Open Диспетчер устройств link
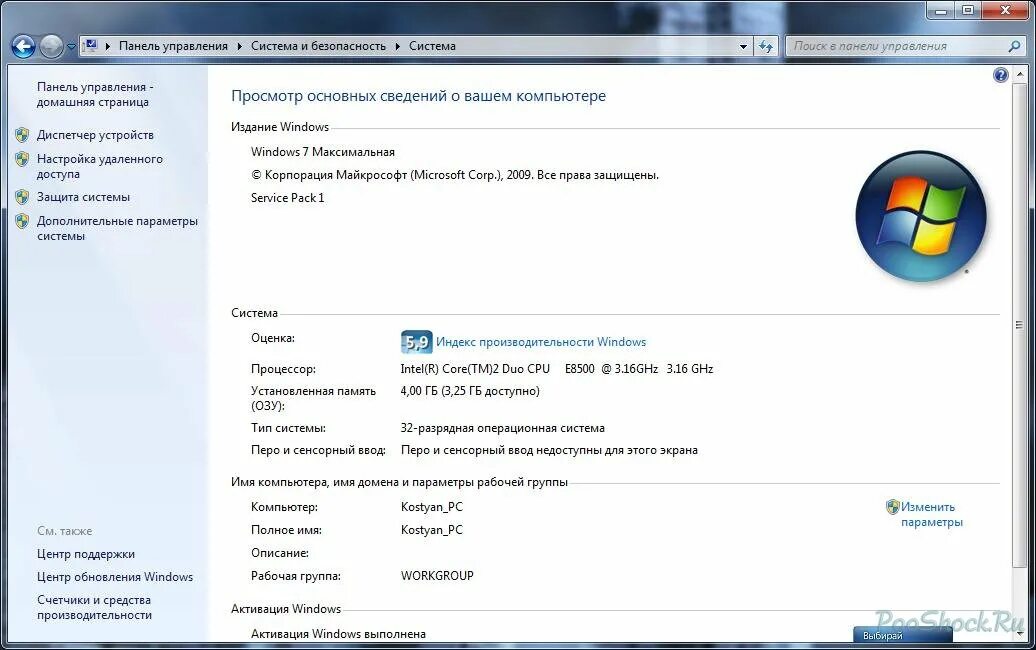This screenshot has width=1036, height=650. pyautogui.click(x=95, y=135)
